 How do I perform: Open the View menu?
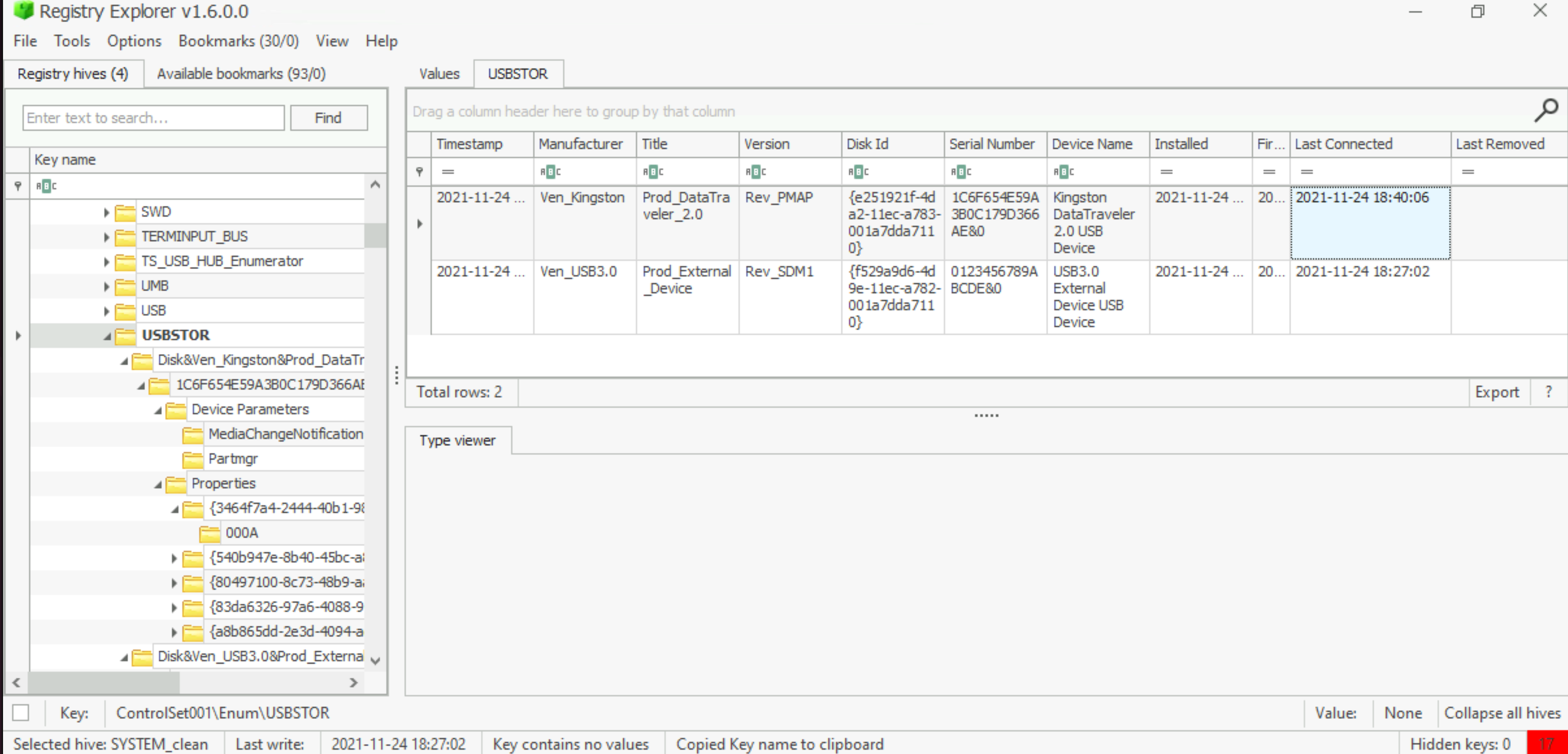[x=332, y=41]
